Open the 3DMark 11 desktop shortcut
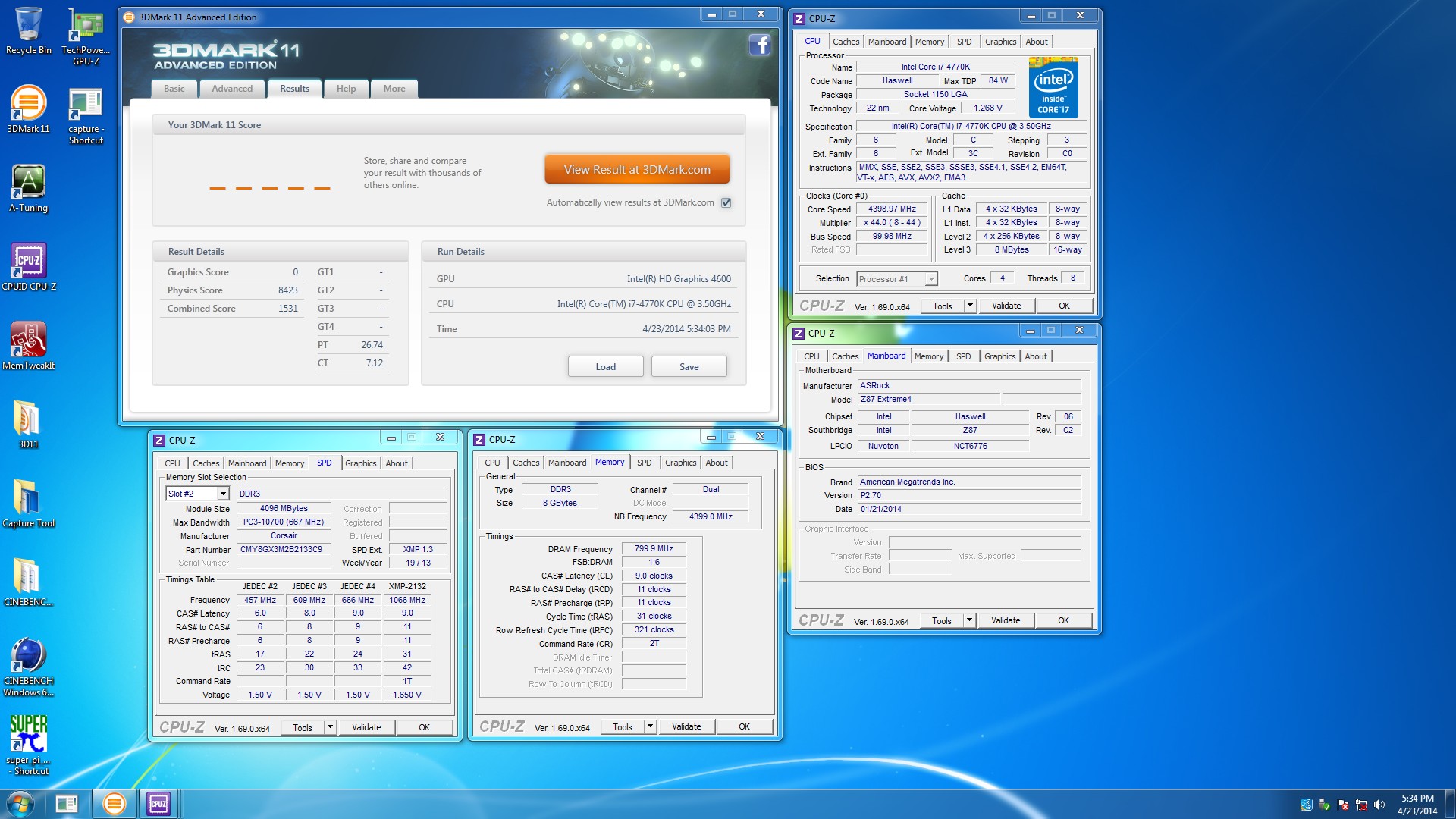 tap(28, 110)
